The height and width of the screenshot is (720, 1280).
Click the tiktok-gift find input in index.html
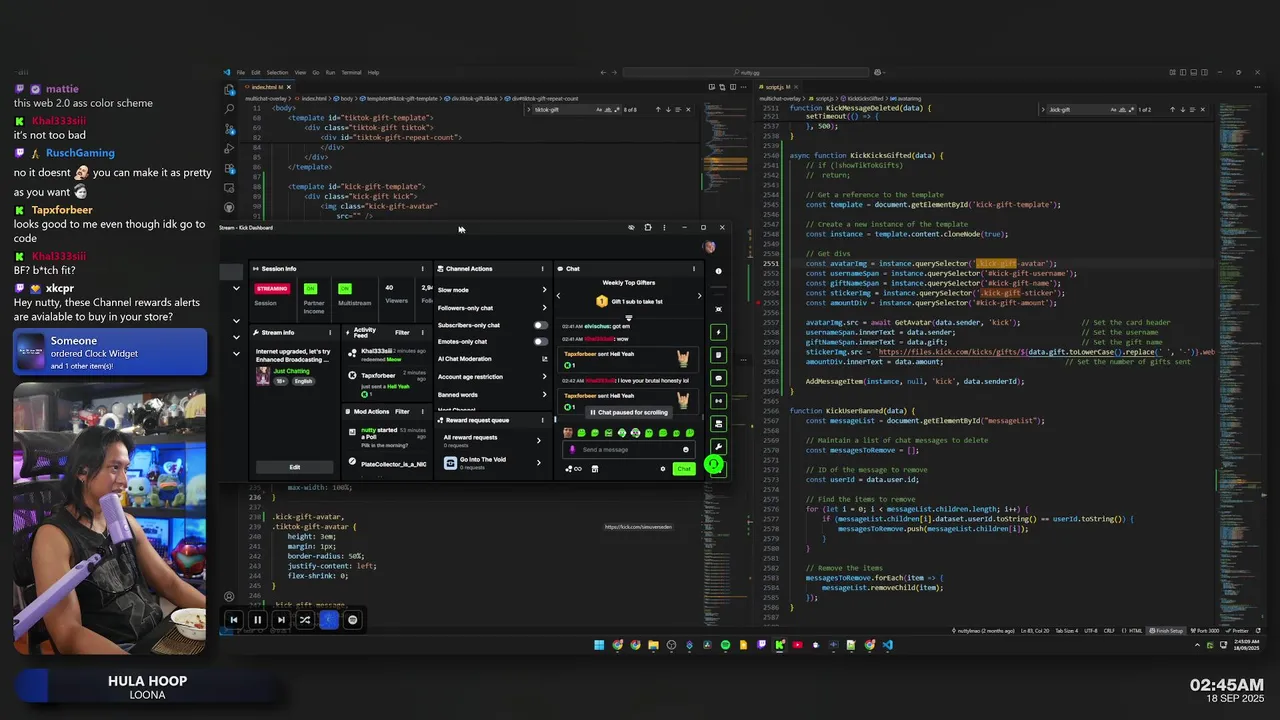575,109
